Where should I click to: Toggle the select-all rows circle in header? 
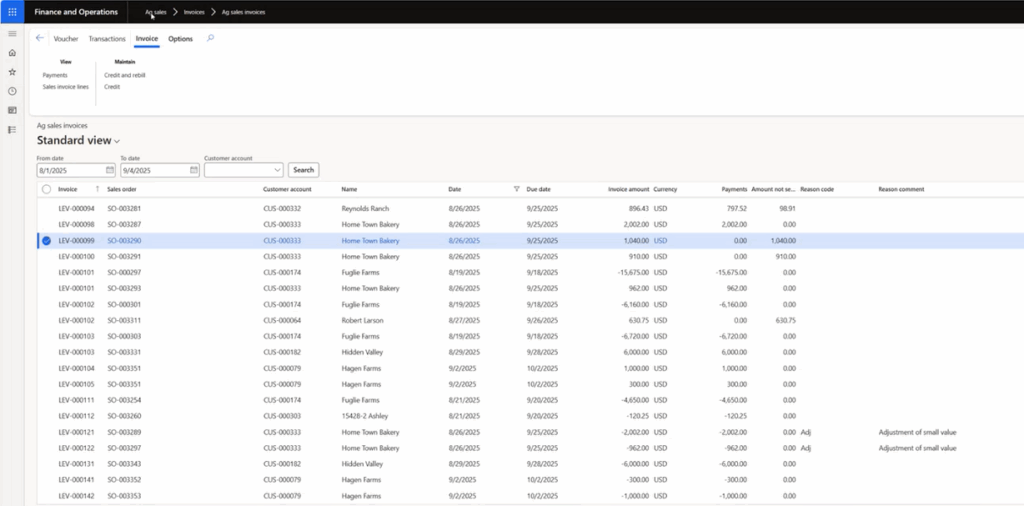pos(46,189)
